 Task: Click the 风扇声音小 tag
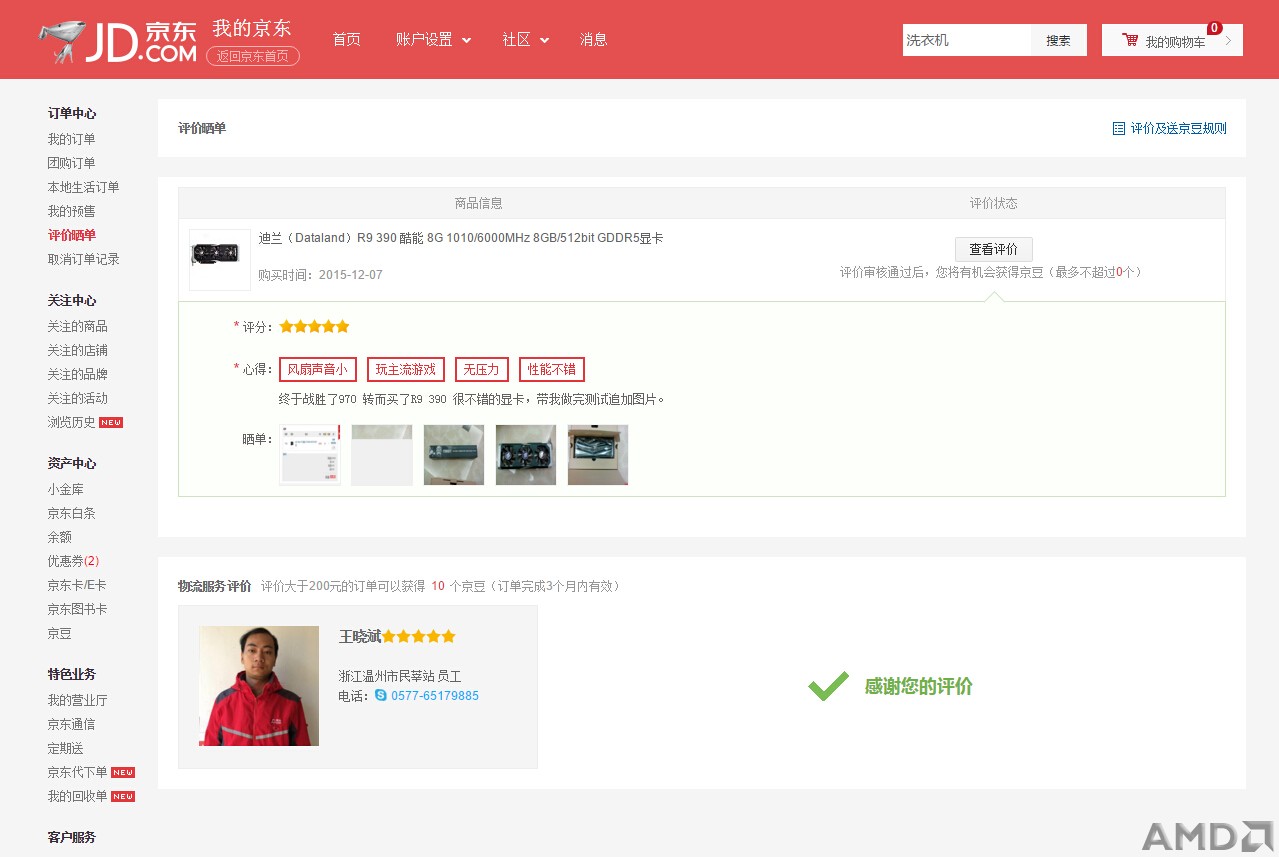click(318, 369)
